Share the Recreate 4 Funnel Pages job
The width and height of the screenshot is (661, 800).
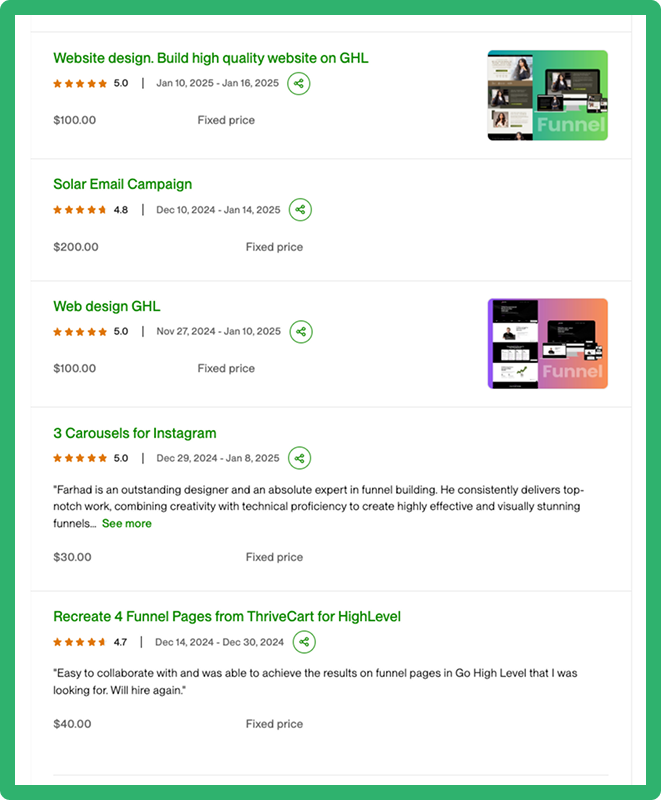click(x=304, y=642)
